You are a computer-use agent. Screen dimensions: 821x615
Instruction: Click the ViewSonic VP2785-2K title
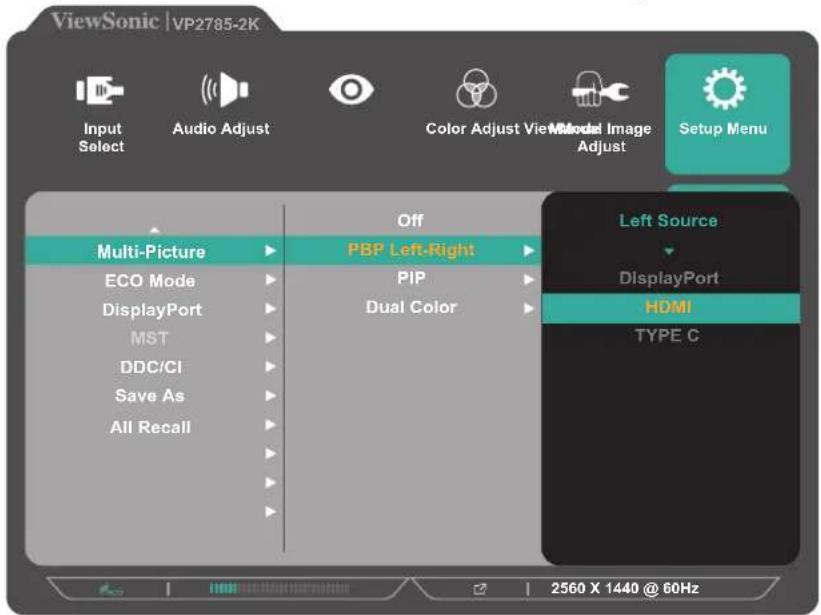click(155, 22)
